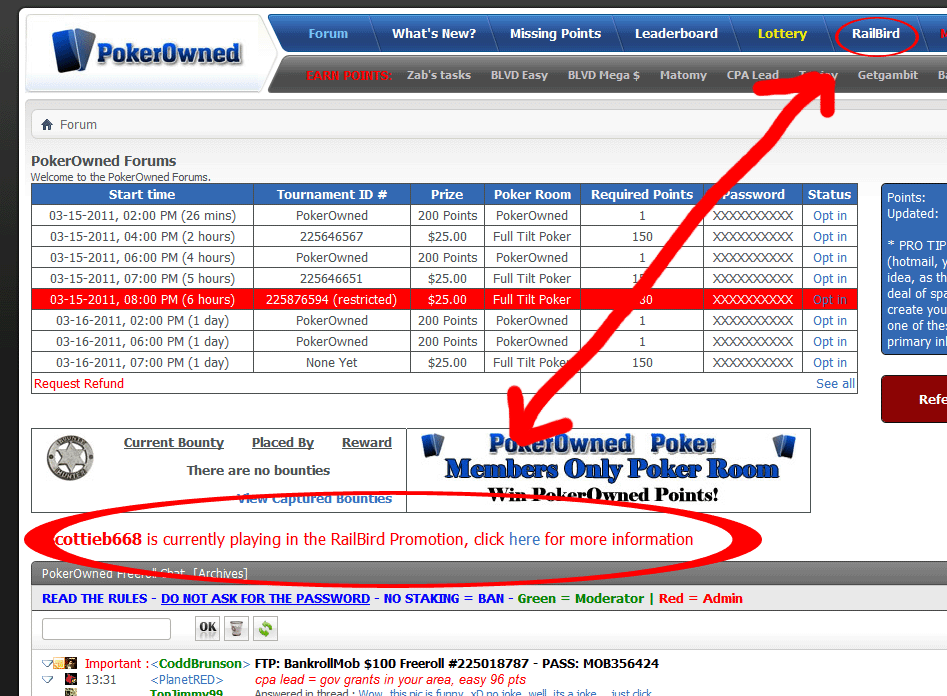Opt in to 02:00 PM 03-15 tournament
This screenshot has height=696, width=947.
pyautogui.click(x=829, y=216)
